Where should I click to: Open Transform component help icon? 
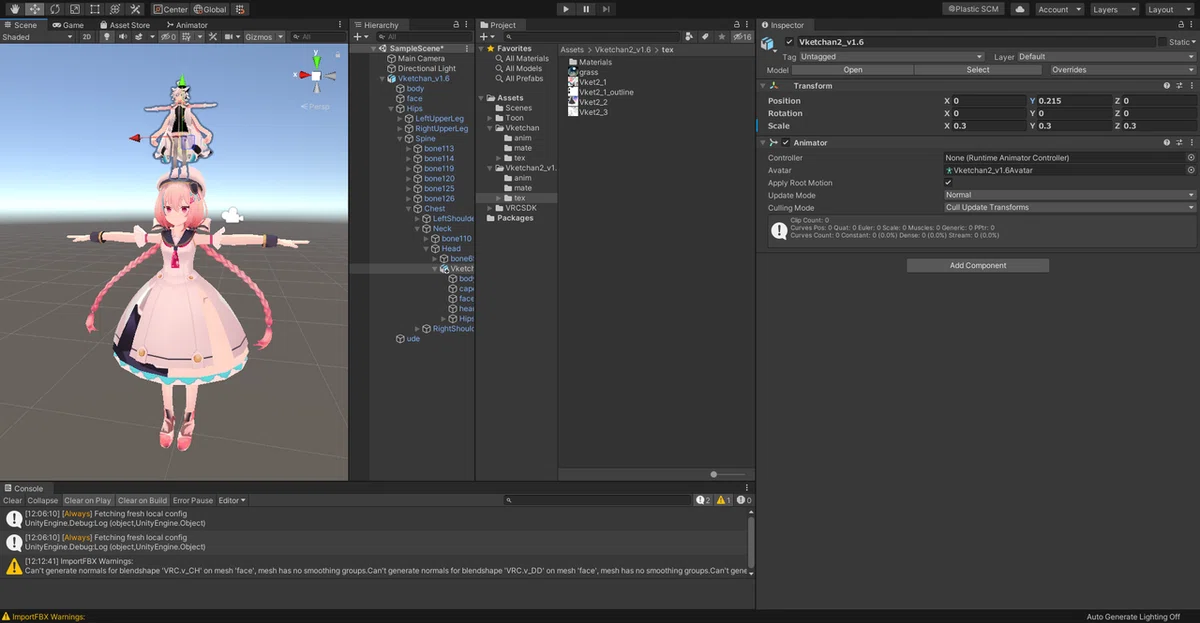point(1166,86)
